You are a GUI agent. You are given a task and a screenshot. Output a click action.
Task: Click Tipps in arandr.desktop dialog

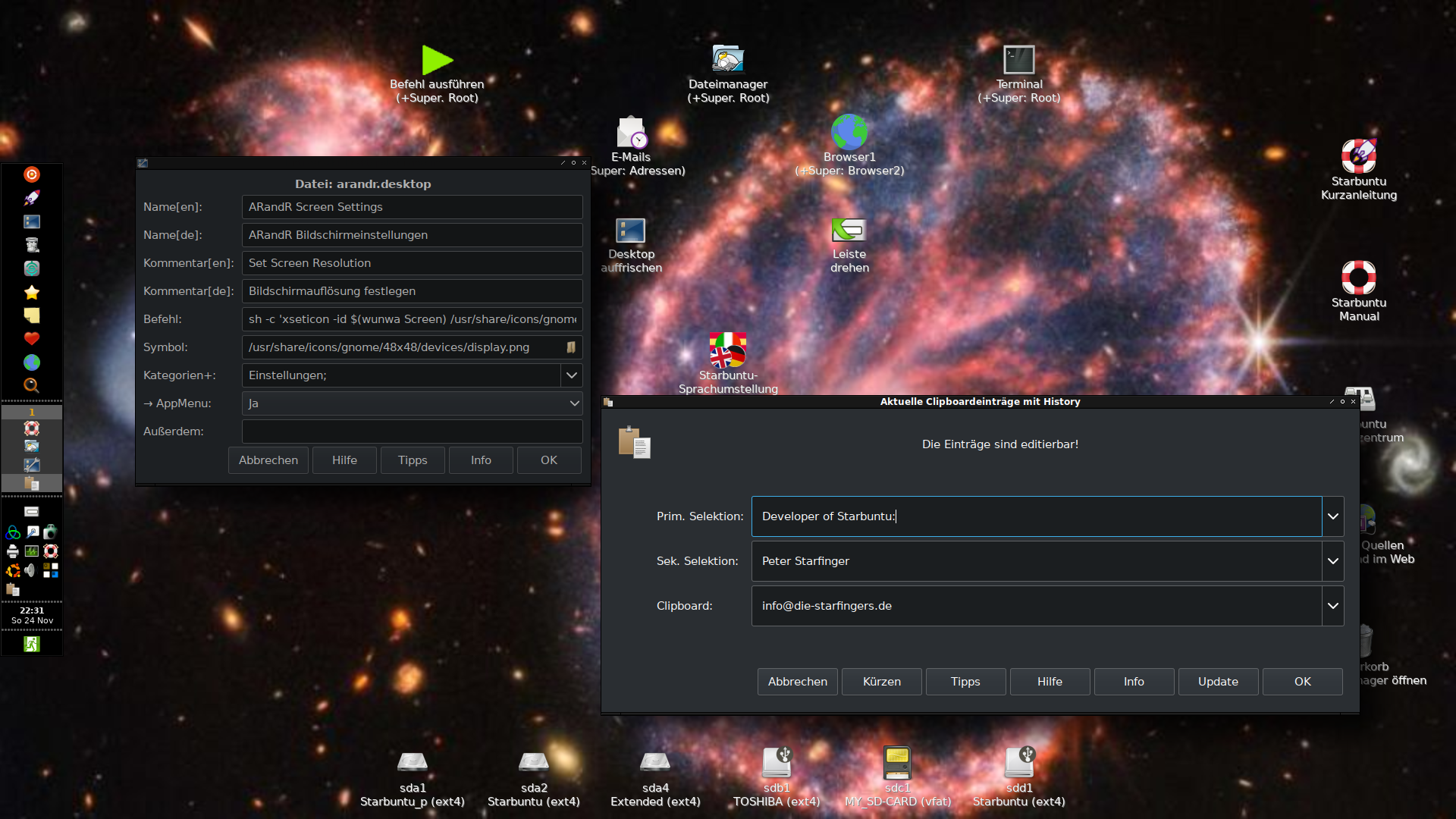[x=413, y=460]
